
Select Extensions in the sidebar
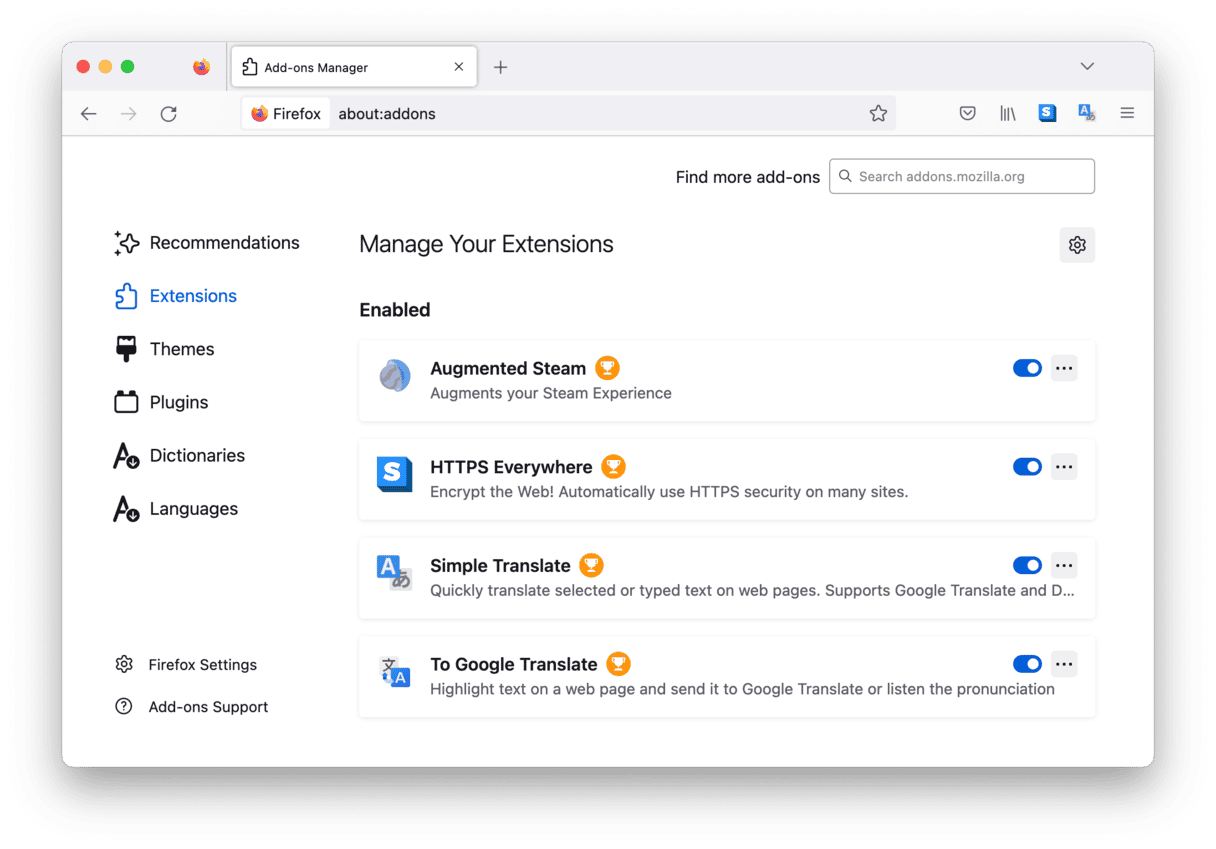click(x=176, y=296)
